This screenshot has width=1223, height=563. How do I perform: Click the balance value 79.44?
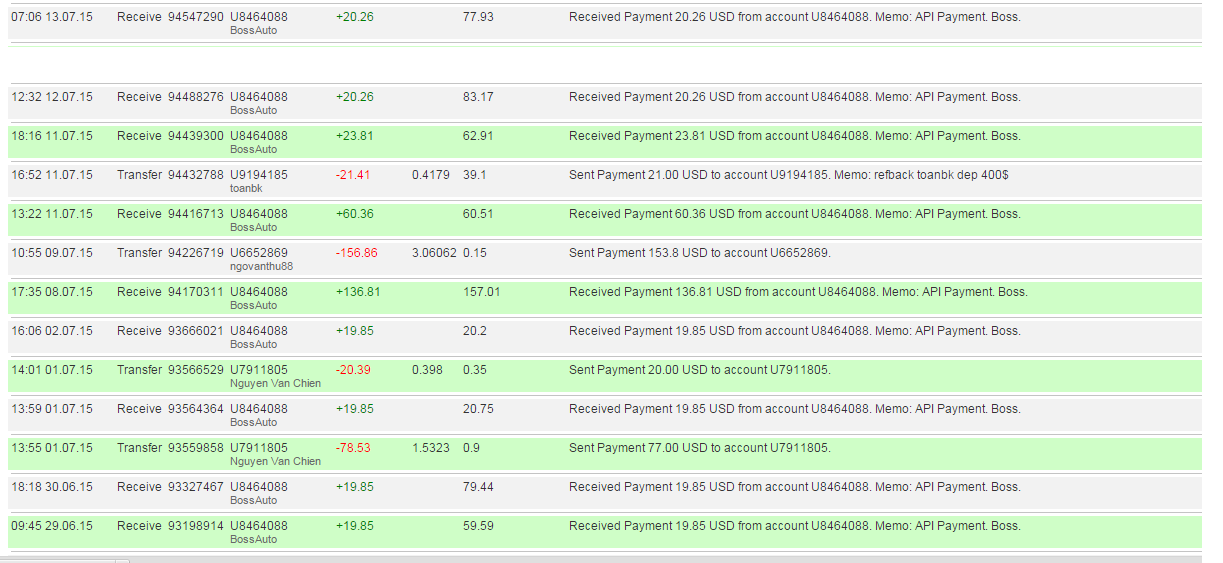pyautogui.click(x=478, y=487)
